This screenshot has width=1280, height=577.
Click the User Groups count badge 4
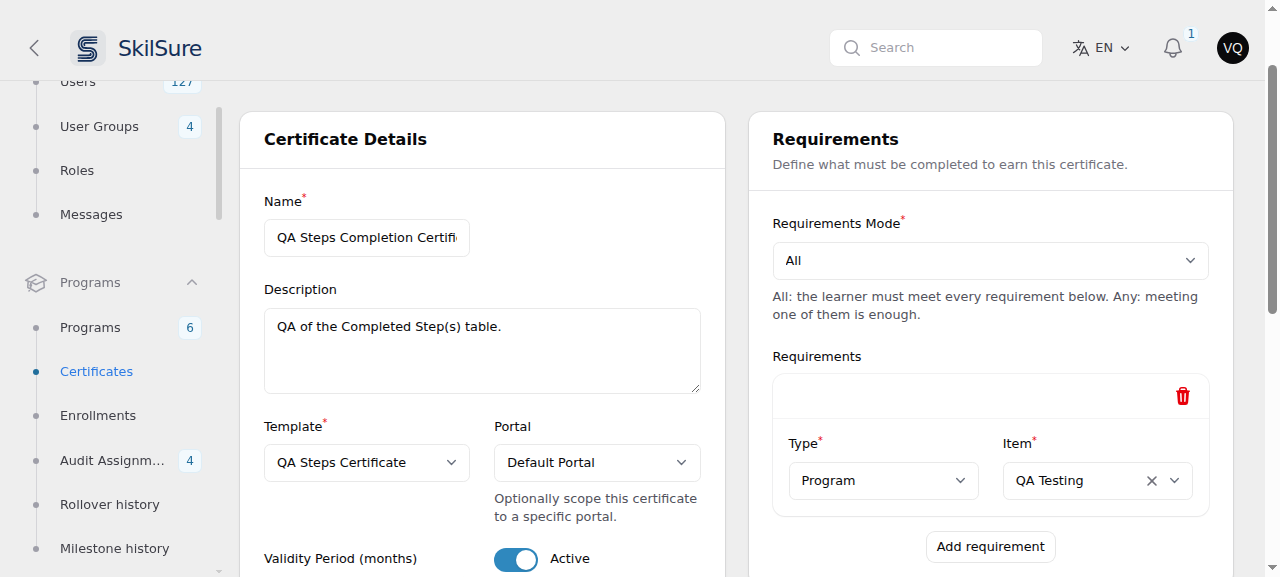click(x=190, y=127)
